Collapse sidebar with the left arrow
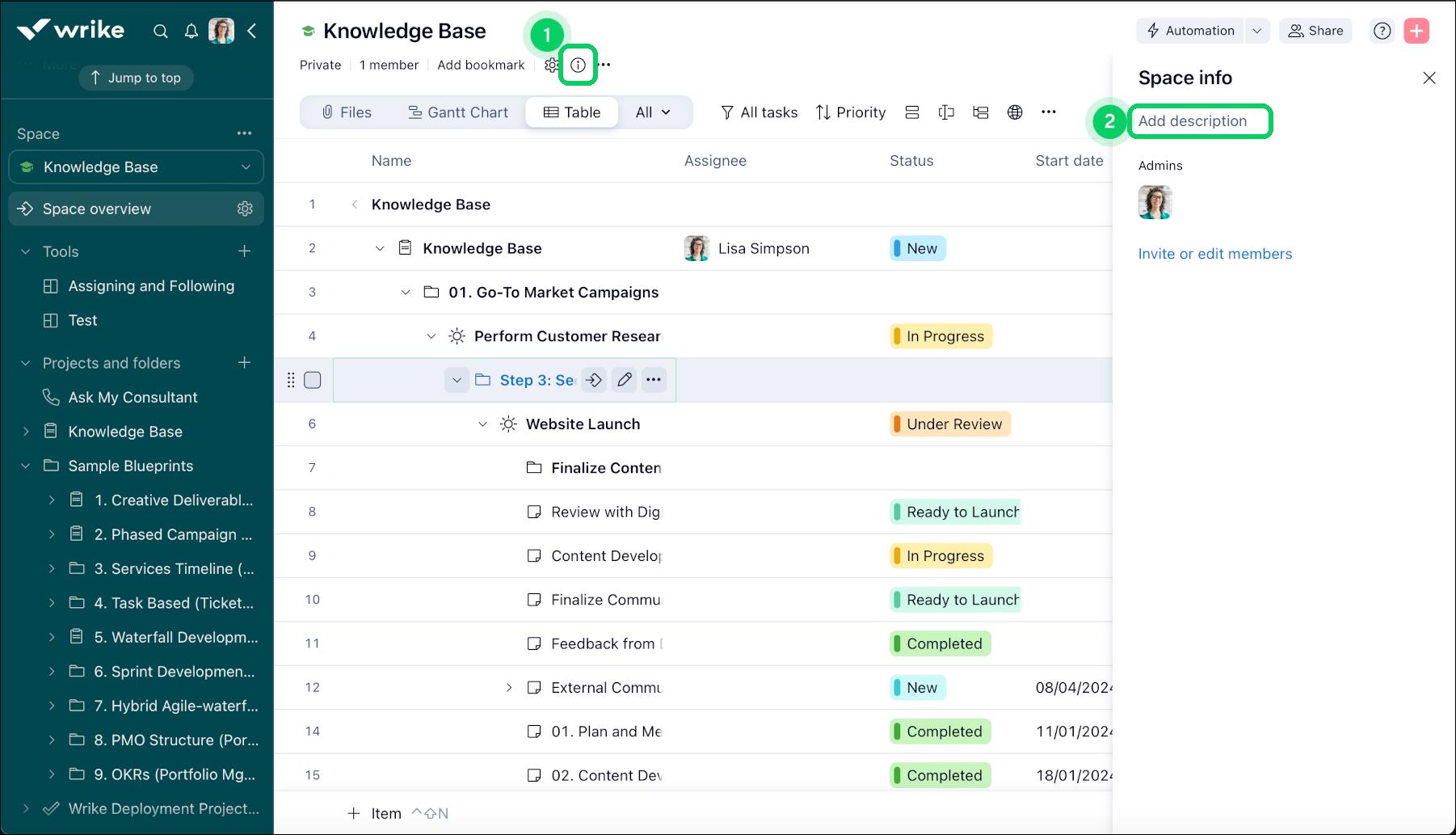Image resolution: width=1456 pixels, height=835 pixels. [252, 32]
